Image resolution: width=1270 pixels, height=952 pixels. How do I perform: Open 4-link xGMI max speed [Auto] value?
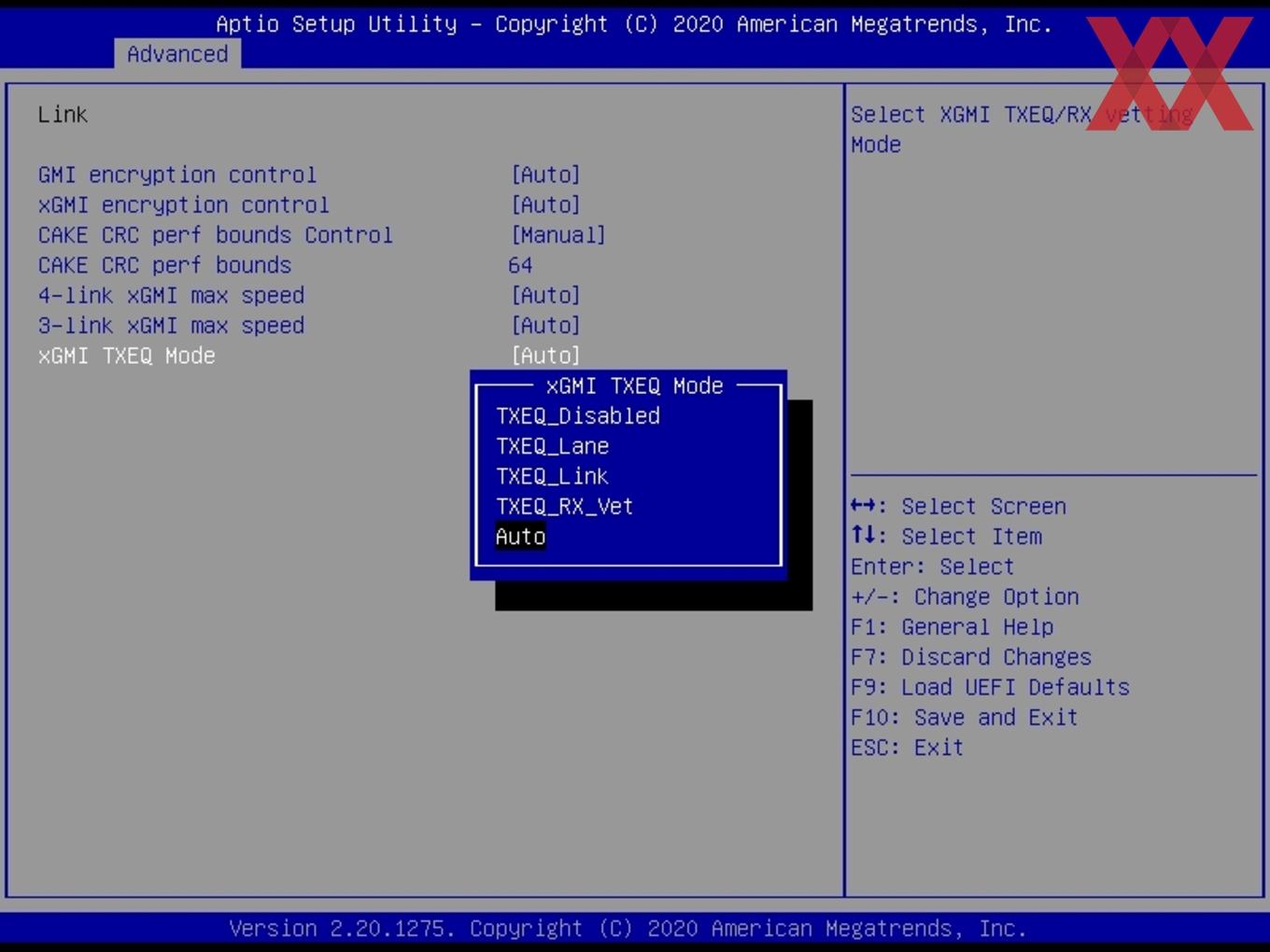(x=546, y=295)
